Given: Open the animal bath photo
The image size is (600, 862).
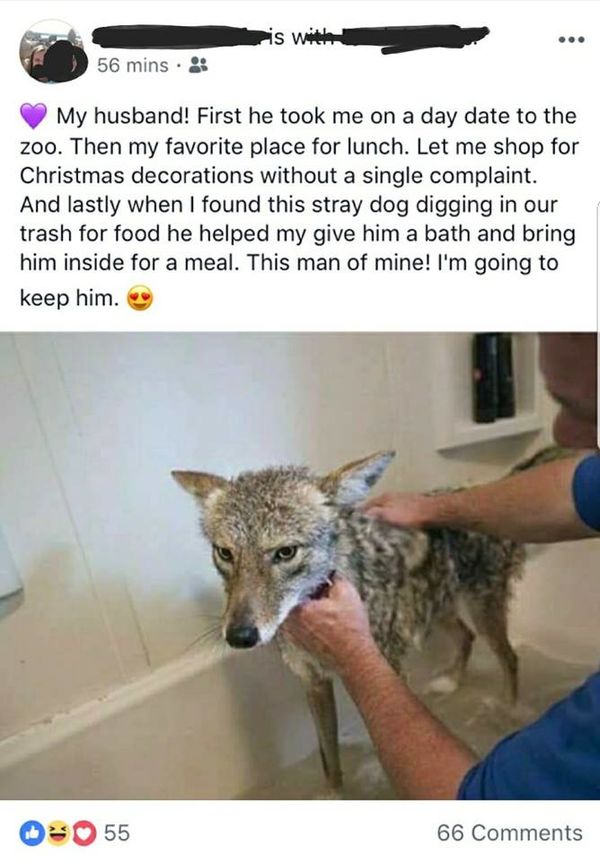Looking at the screenshot, I should 299,566.
